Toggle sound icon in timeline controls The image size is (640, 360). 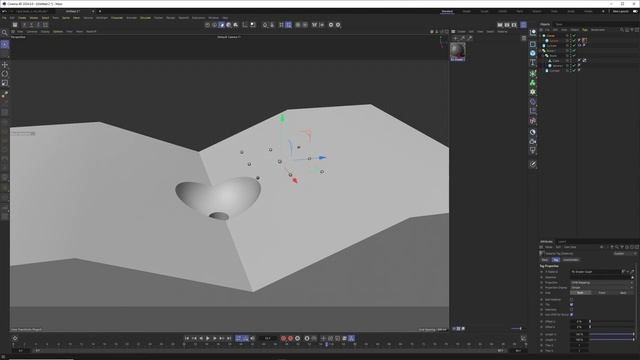[253, 338]
